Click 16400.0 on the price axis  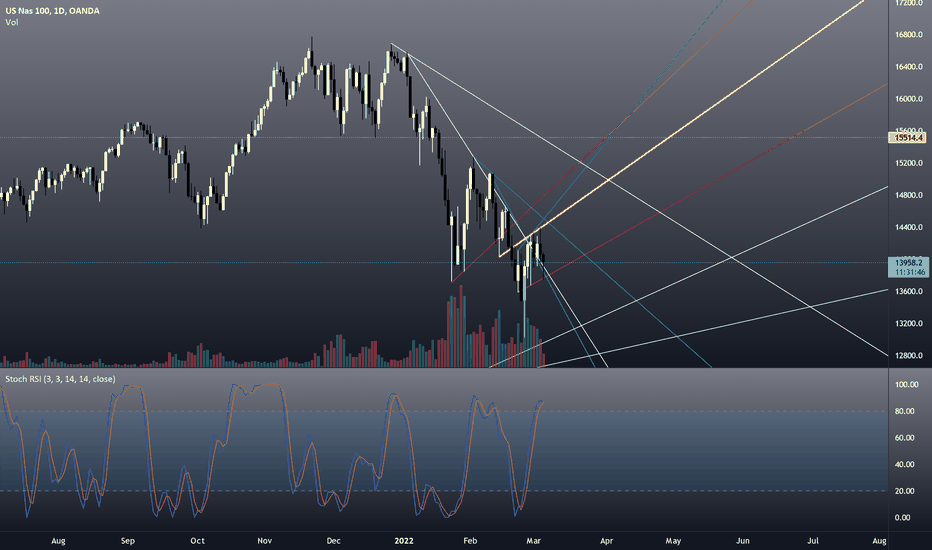click(x=909, y=67)
